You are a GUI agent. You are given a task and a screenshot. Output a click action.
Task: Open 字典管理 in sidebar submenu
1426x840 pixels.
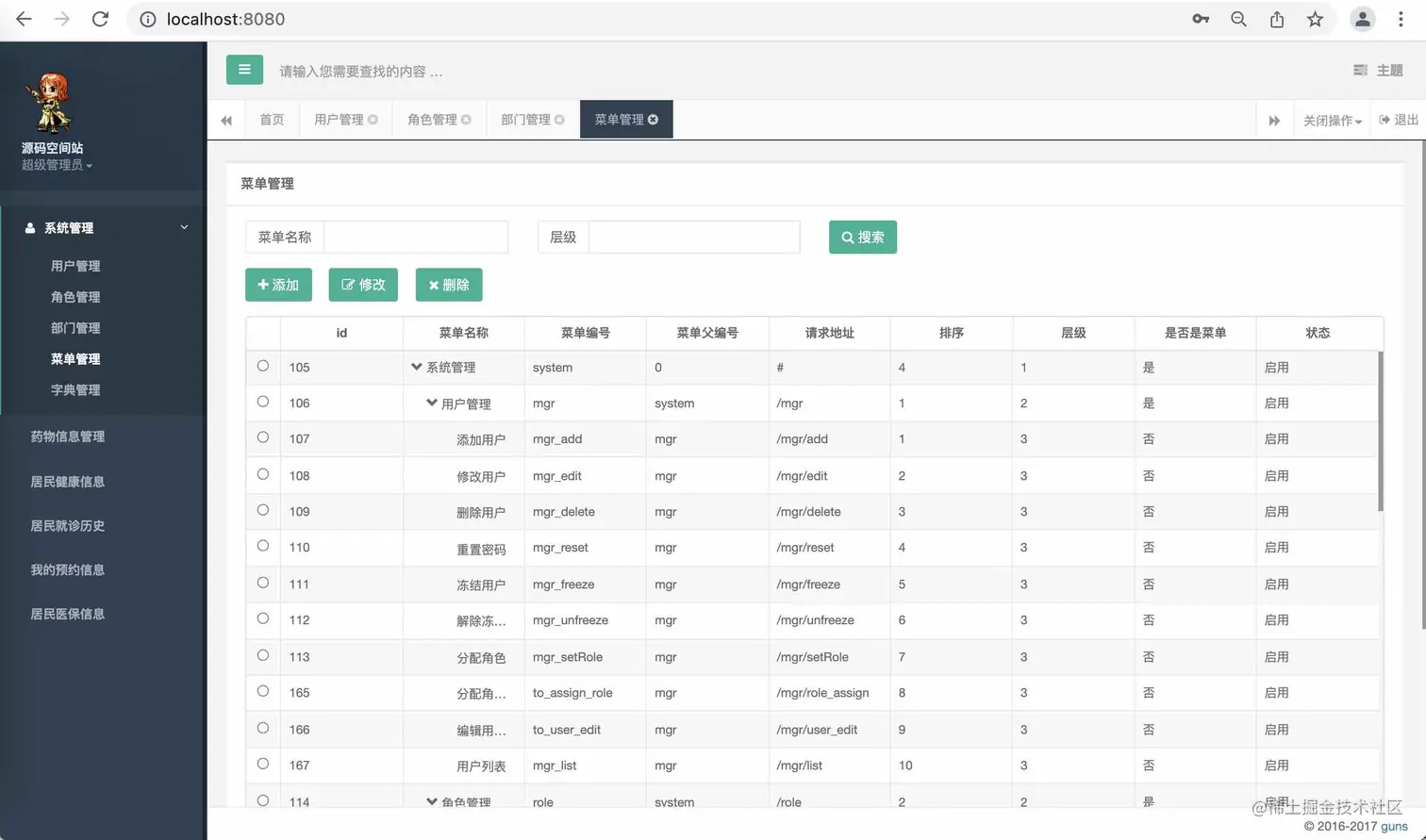(x=75, y=390)
